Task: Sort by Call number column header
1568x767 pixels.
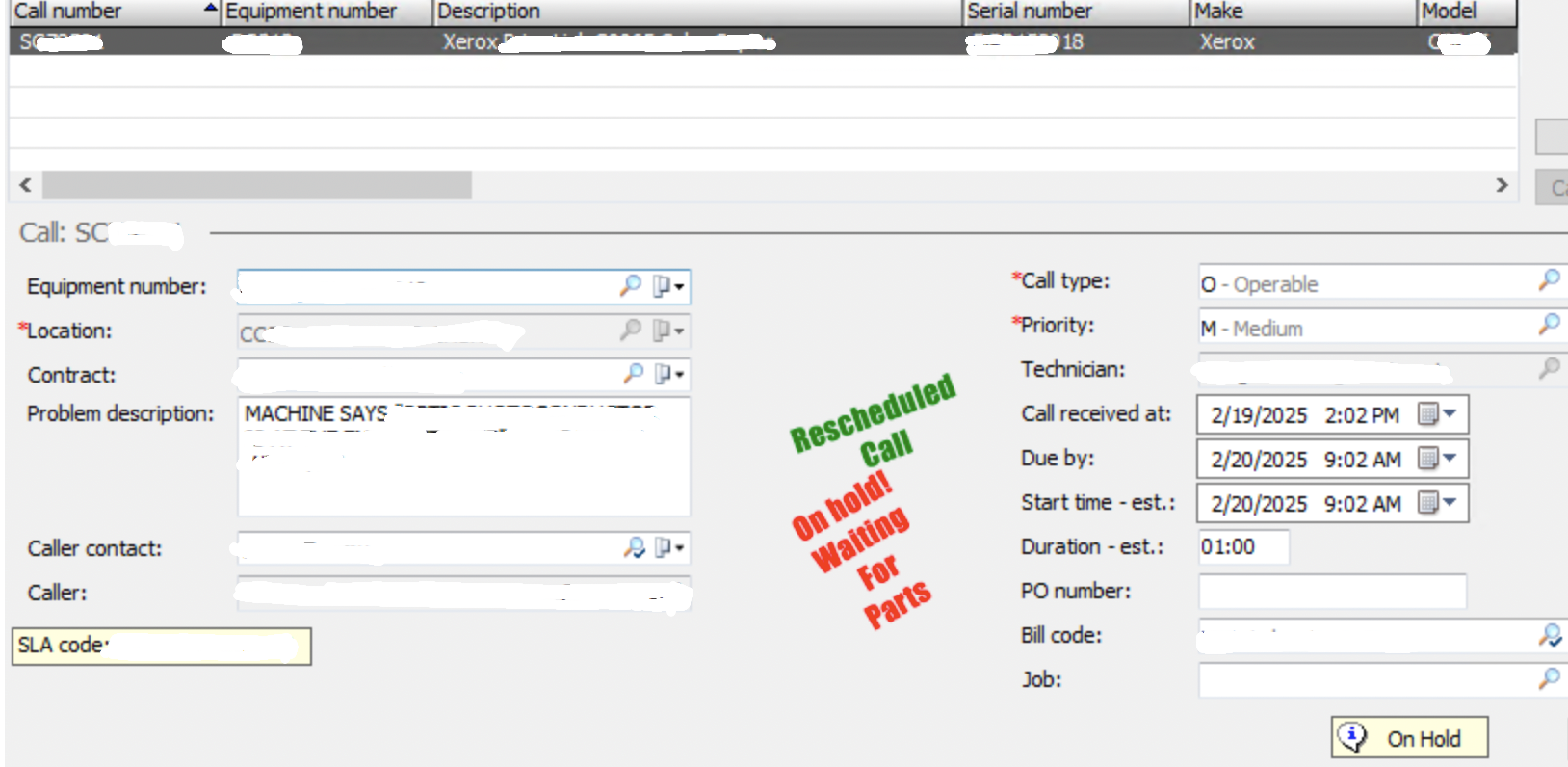Action: (106, 12)
